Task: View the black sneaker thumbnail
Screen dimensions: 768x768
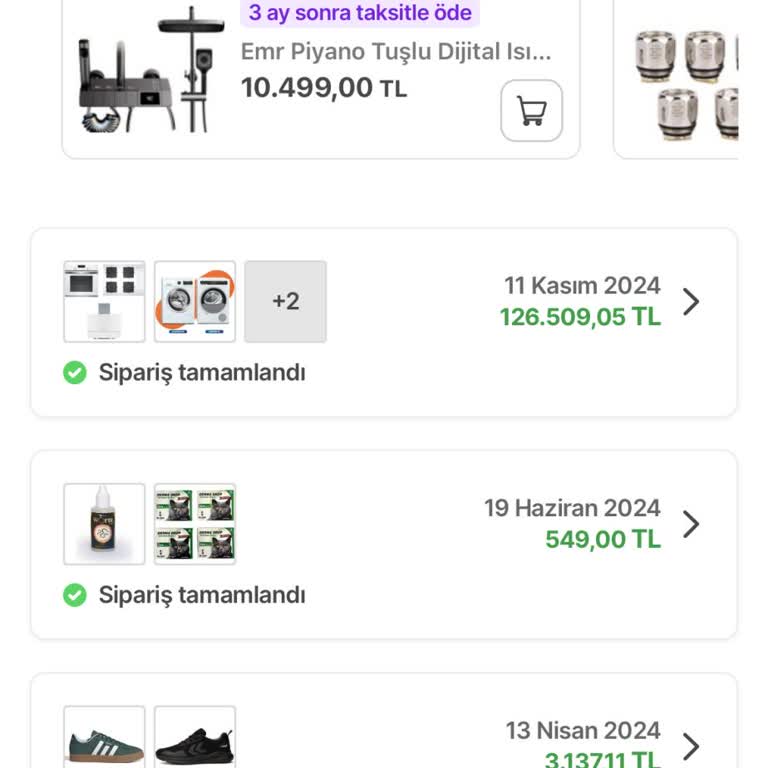Action: point(195,740)
